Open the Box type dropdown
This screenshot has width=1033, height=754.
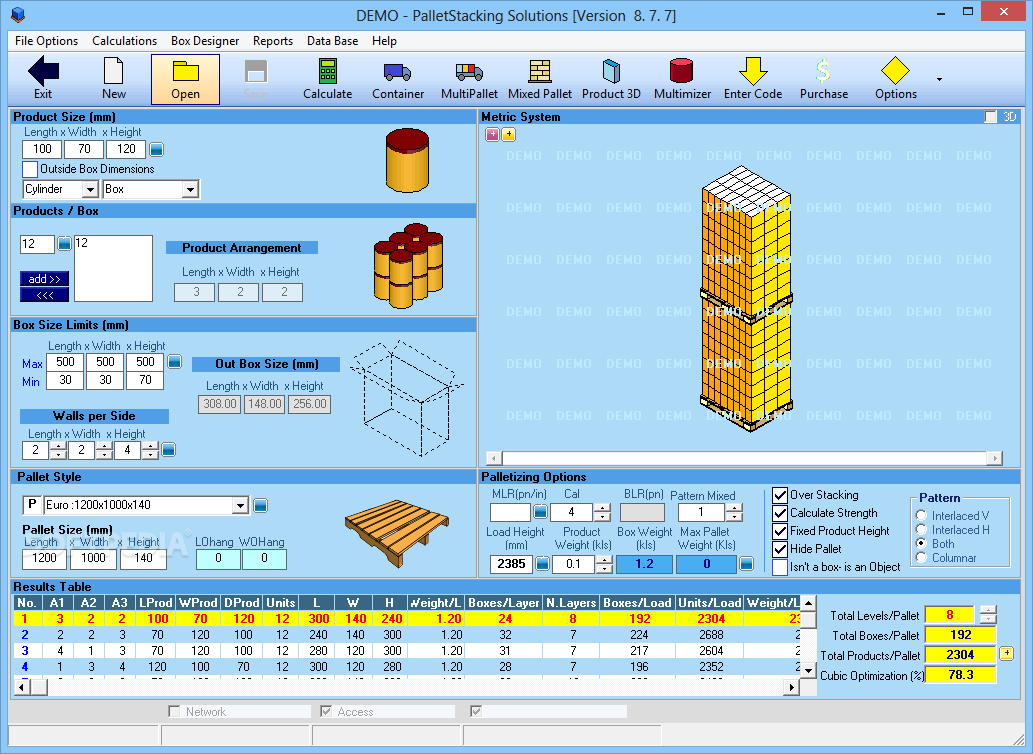[190, 190]
